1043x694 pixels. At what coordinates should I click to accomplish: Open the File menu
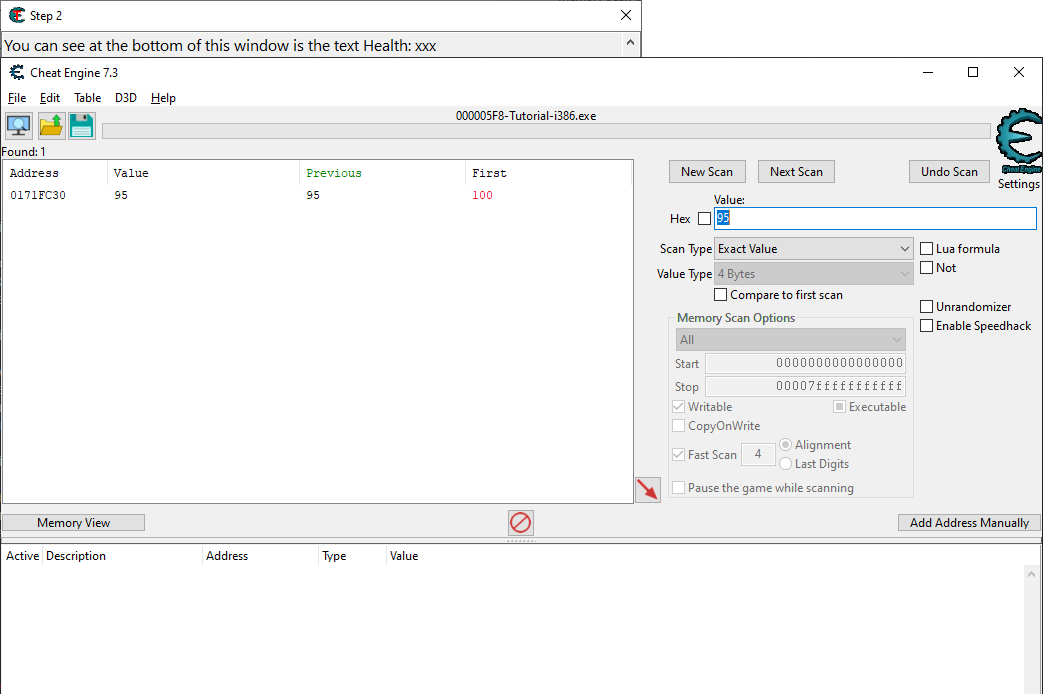17,98
